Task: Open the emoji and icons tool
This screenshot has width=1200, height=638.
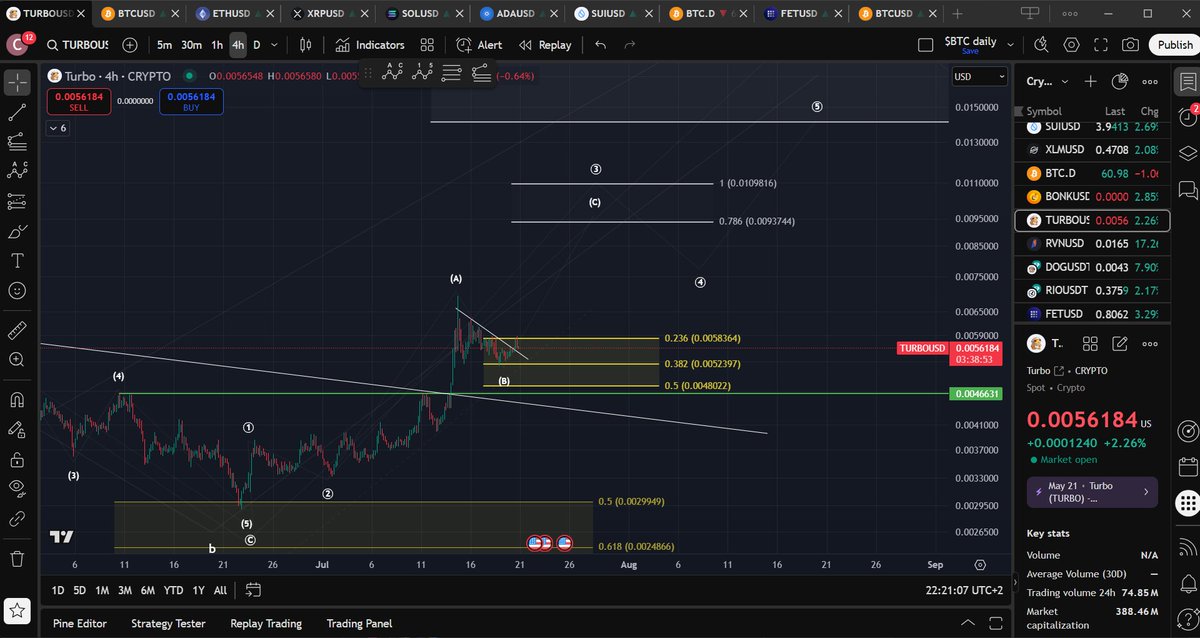Action: [x=17, y=290]
